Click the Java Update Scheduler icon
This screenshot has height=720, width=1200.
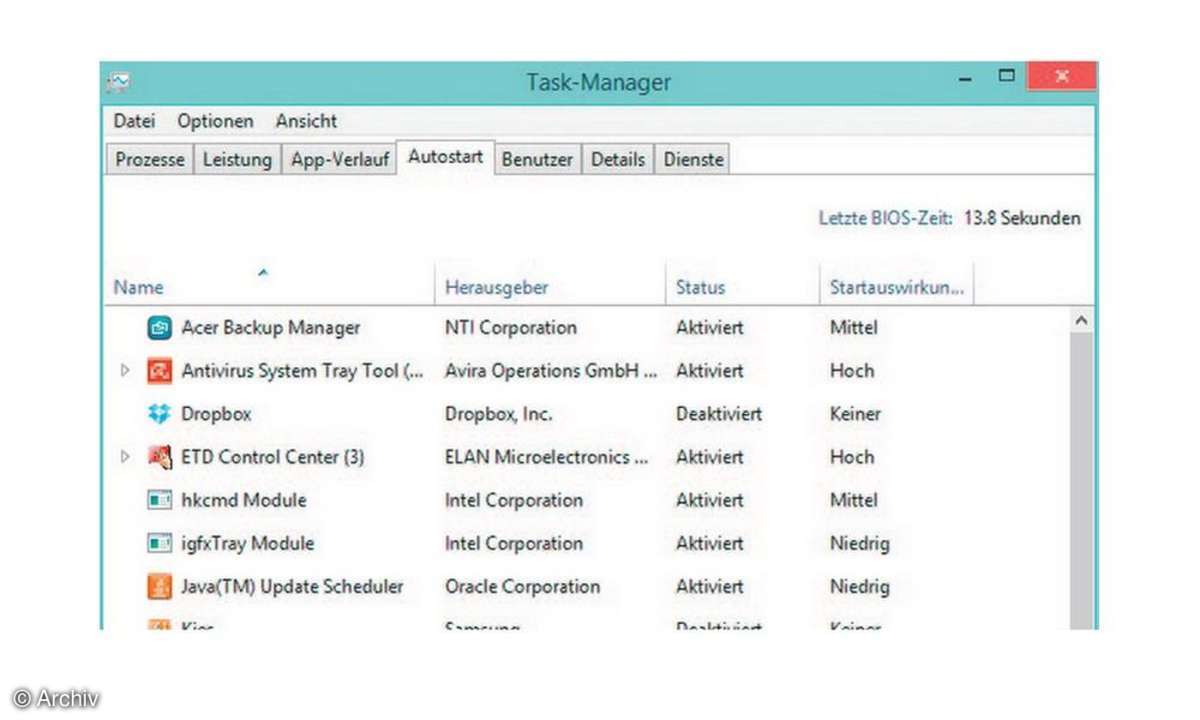159,586
